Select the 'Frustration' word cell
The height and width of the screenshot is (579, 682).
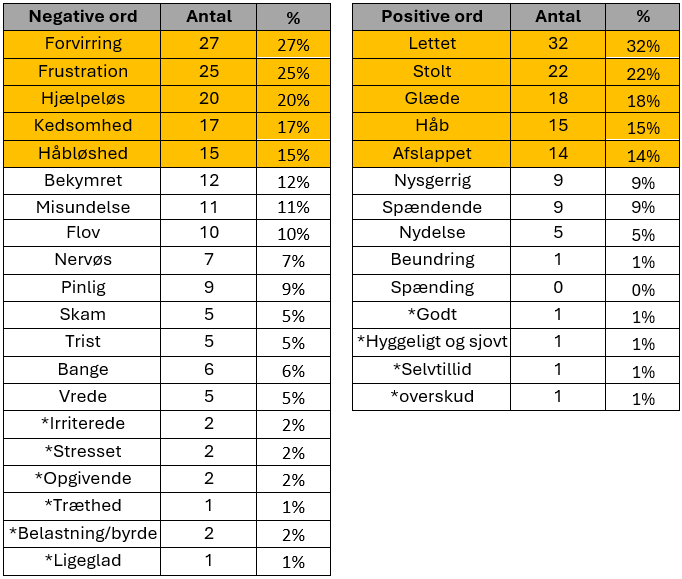(x=83, y=72)
